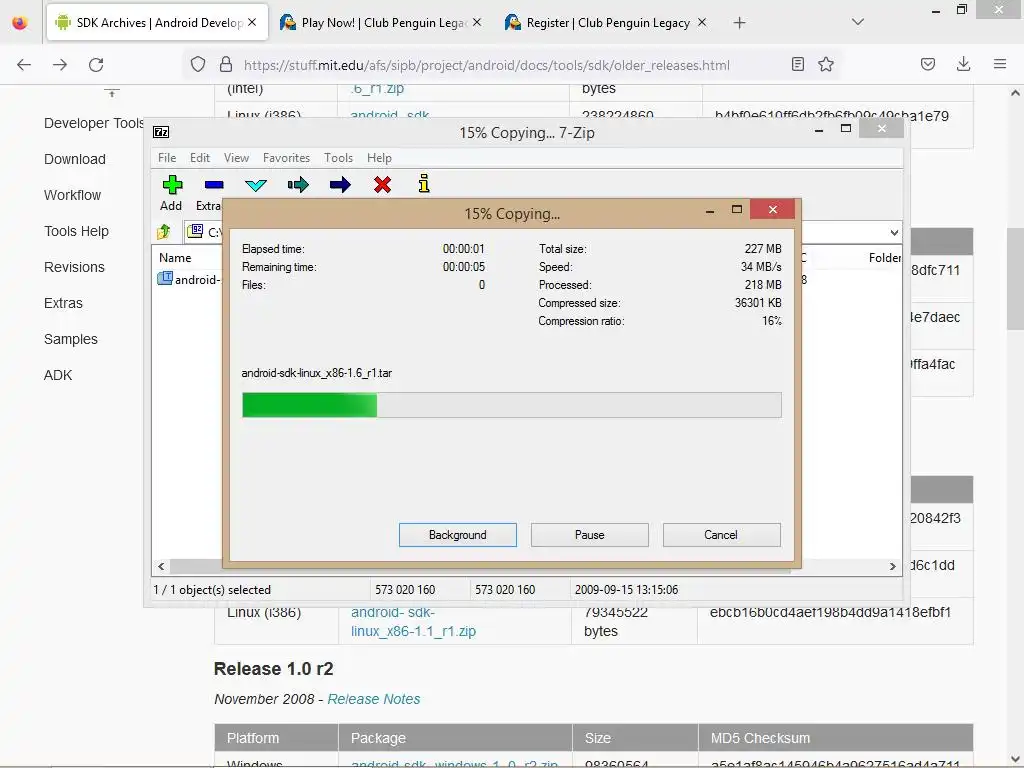Pause the copying operation
The height and width of the screenshot is (768, 1024).
point(590,535)
